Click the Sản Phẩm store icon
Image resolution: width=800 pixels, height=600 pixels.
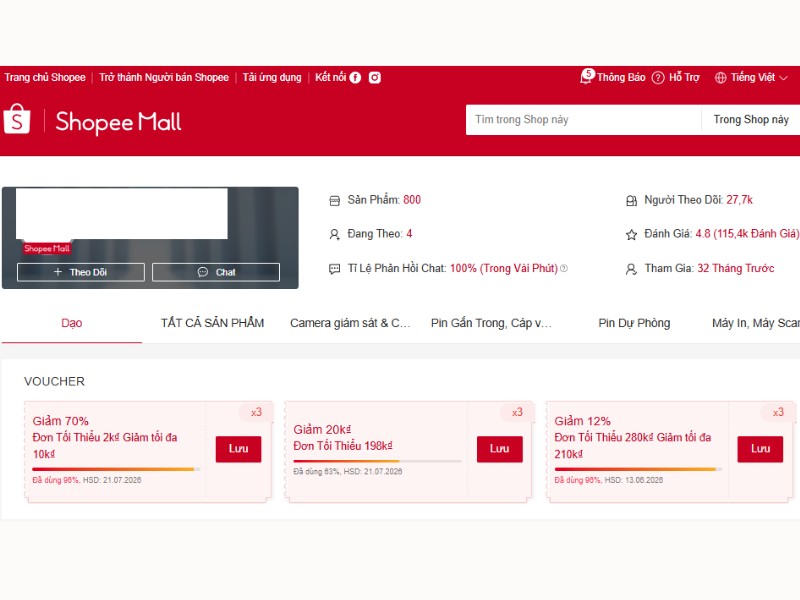point(335,201)
